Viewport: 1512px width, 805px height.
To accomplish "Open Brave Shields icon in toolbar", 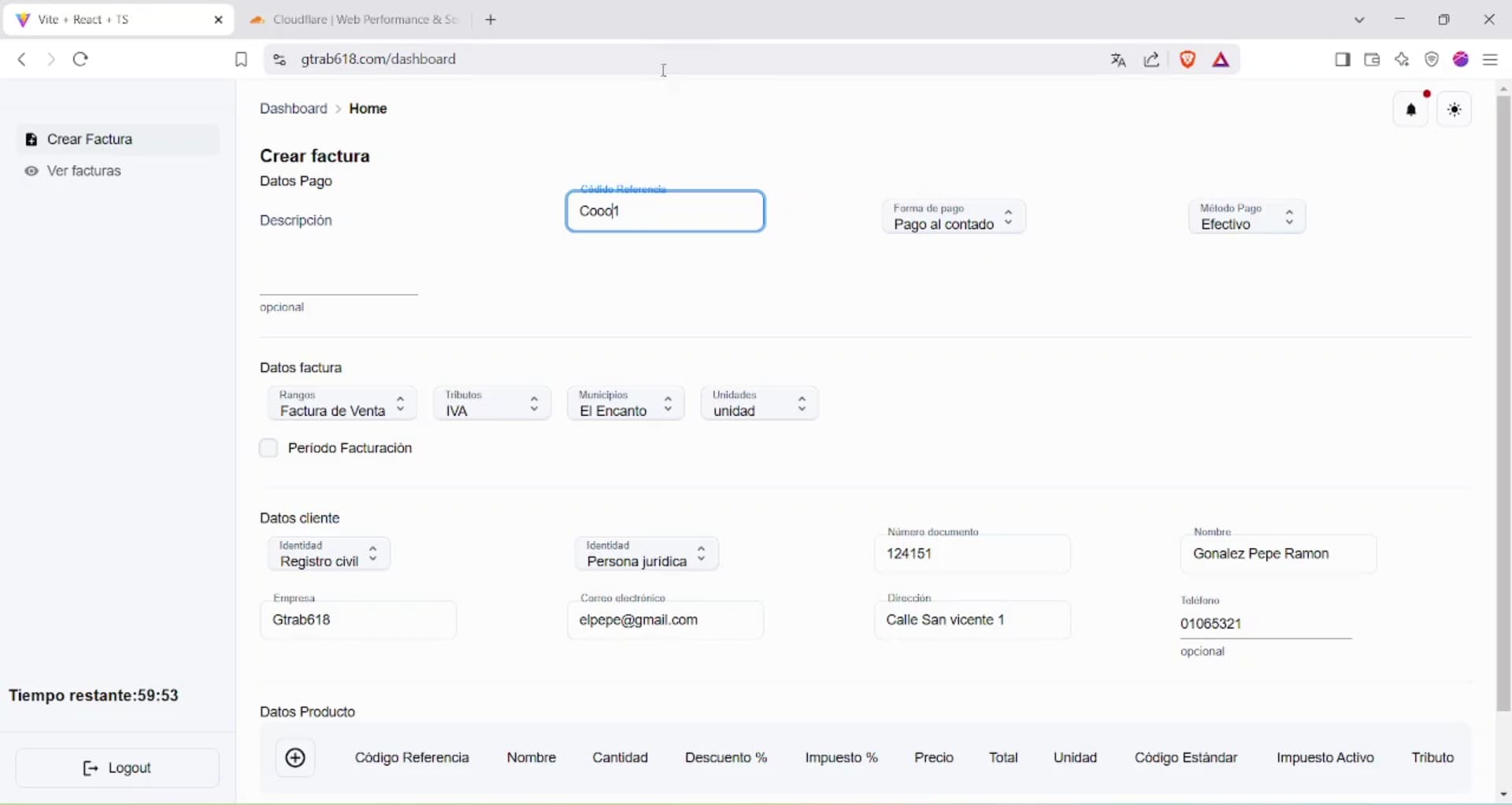I will (1188, 59).
